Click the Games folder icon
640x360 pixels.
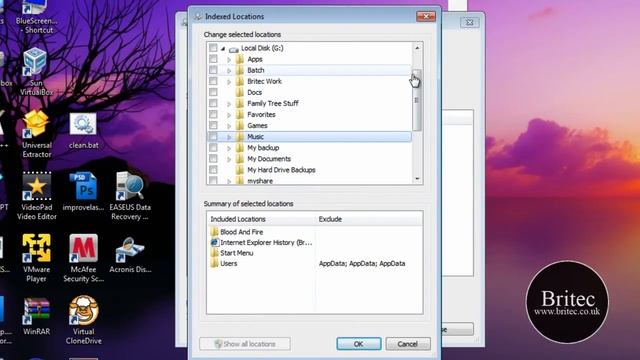[x=240, y=125]
